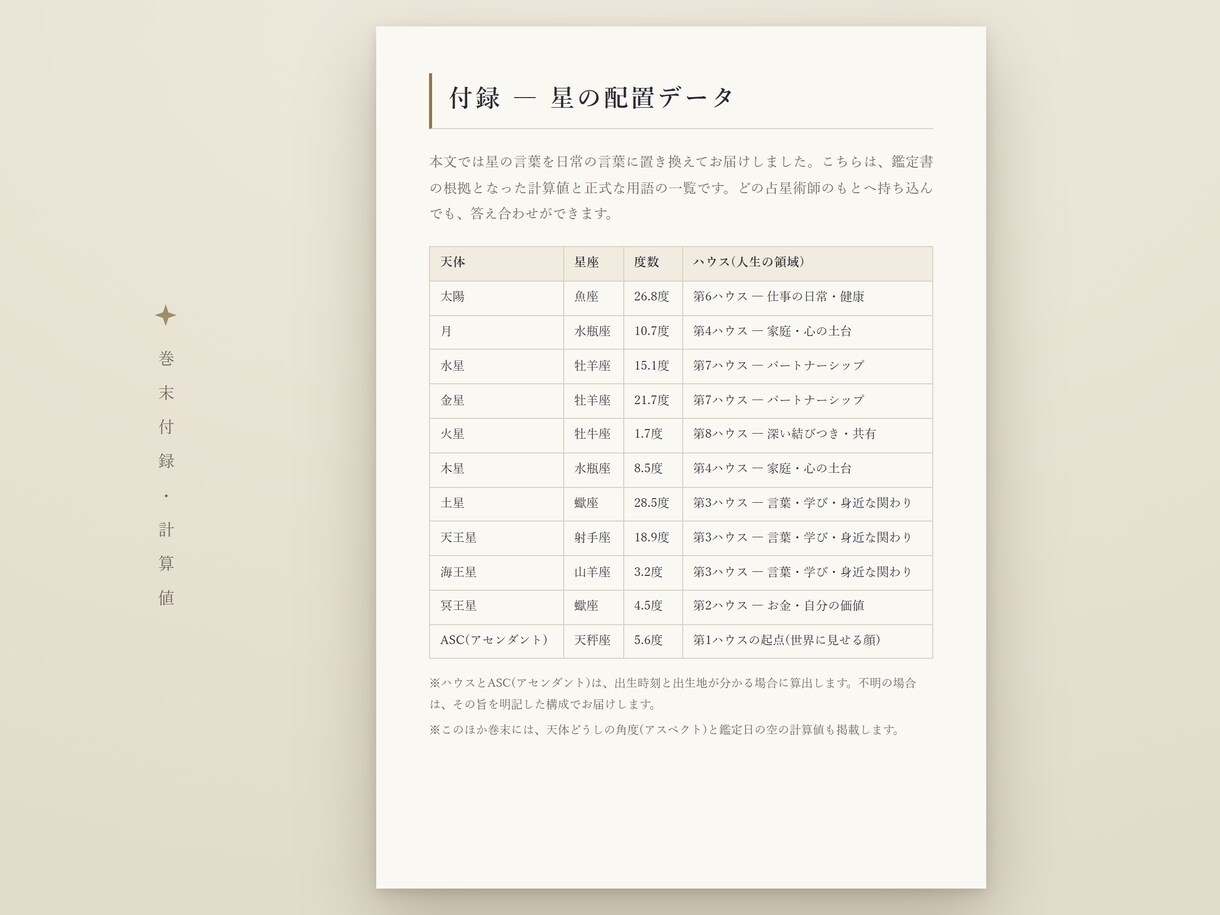This screenshot has width=1220, height=915.
Task: Click the 28.5度 value
Action: tap(653, 504)
